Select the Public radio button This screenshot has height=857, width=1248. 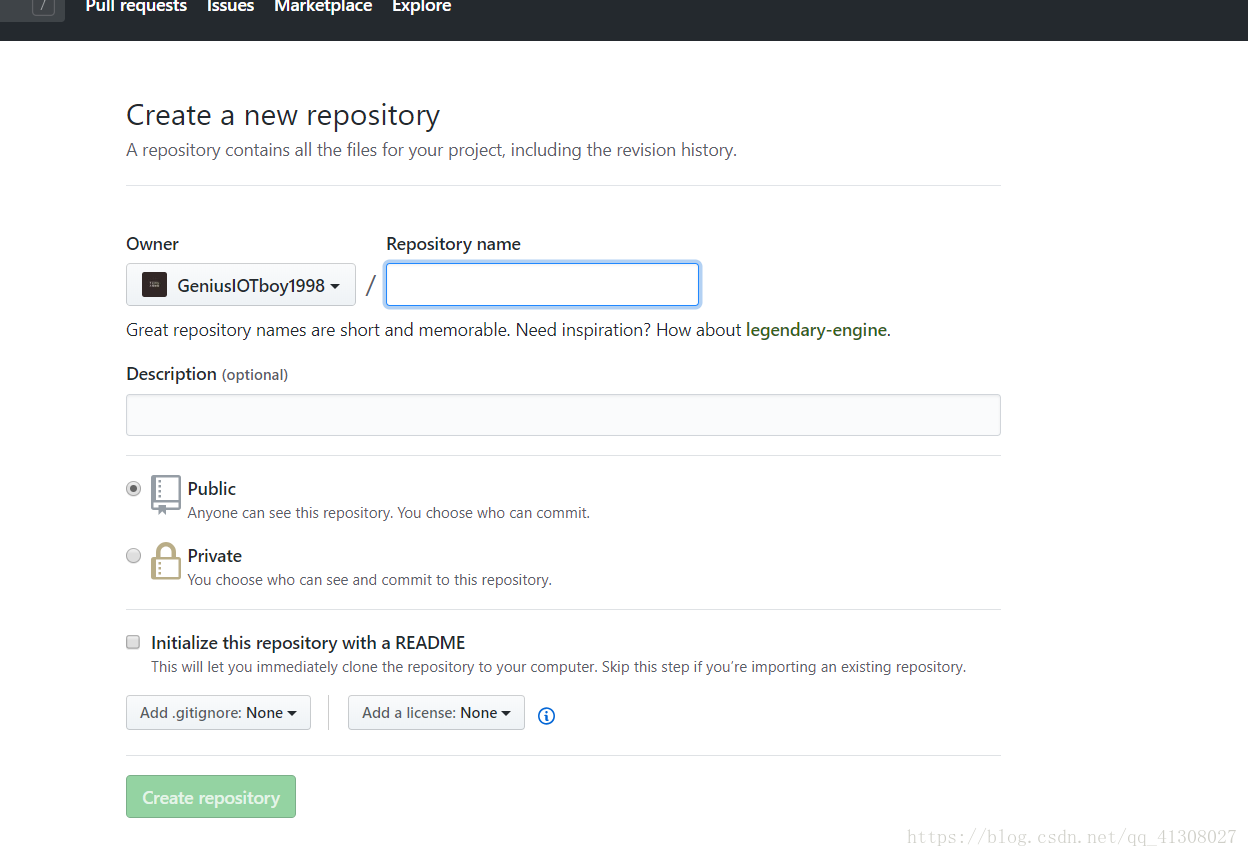134,489
